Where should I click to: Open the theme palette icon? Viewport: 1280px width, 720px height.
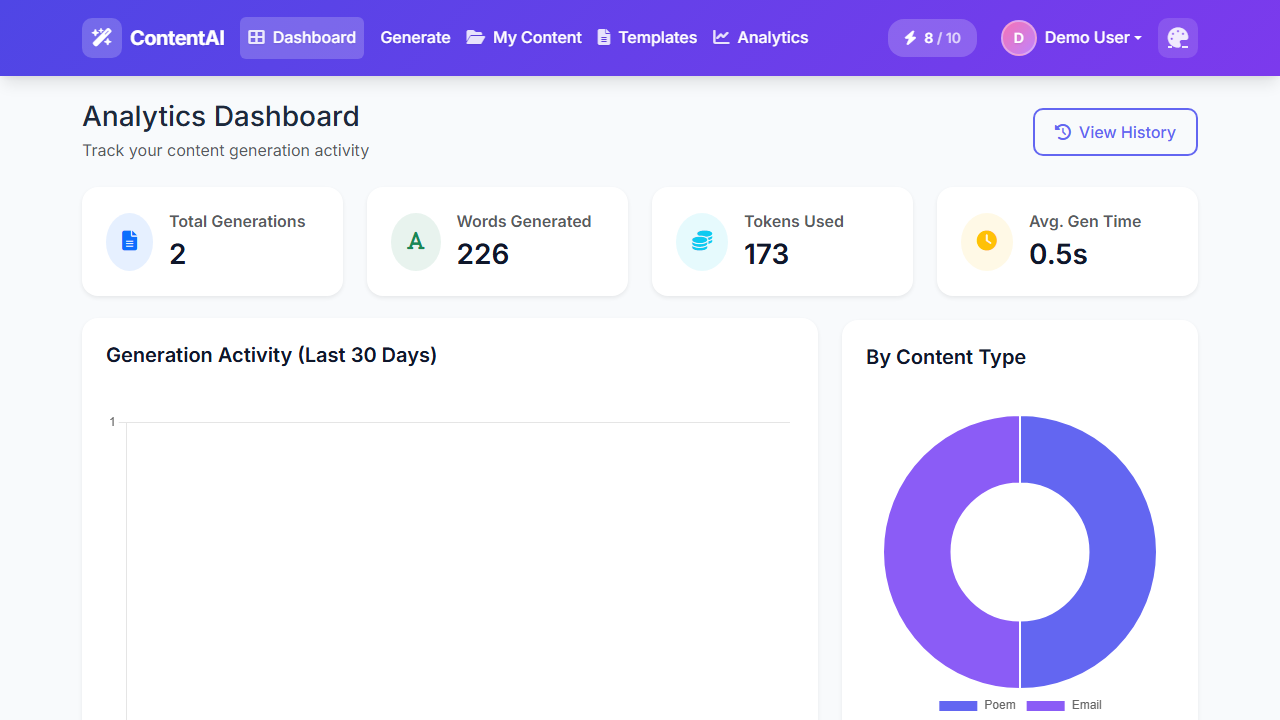click(x=1177, y=38)
